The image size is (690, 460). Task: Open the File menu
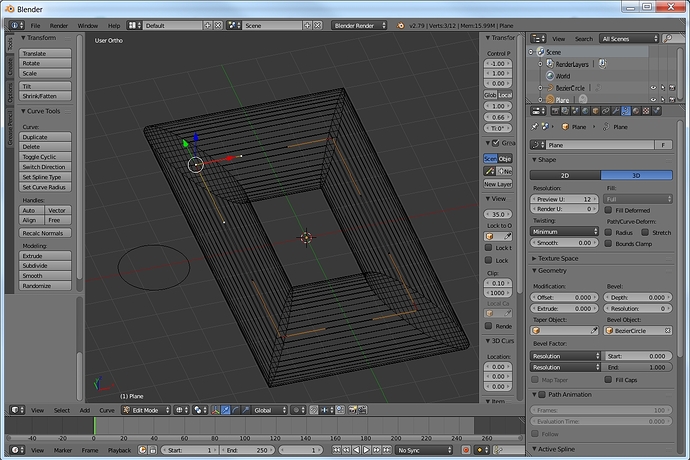click(x=35, y=26)
